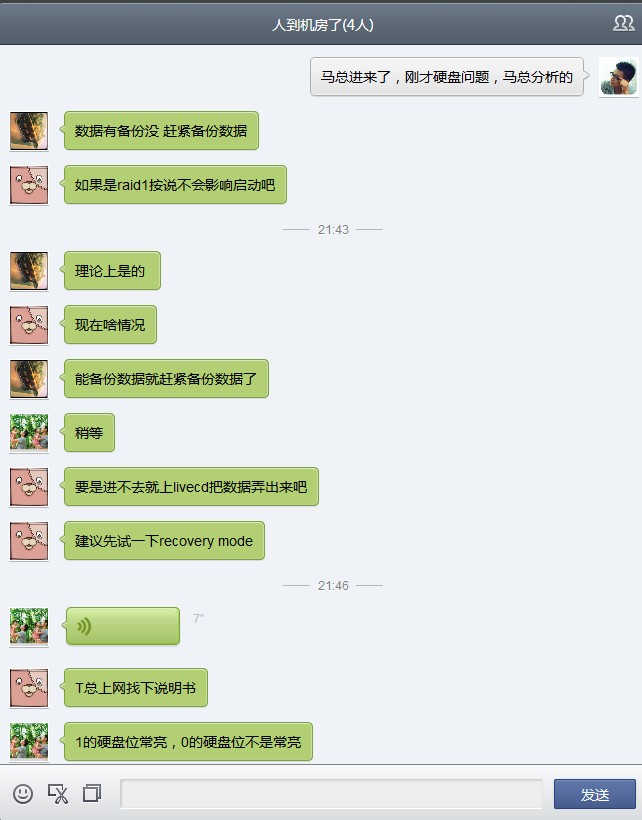Click the file send icon beside scissors
This screenshot has height=820, width=642.
click(x=92, y=793)
